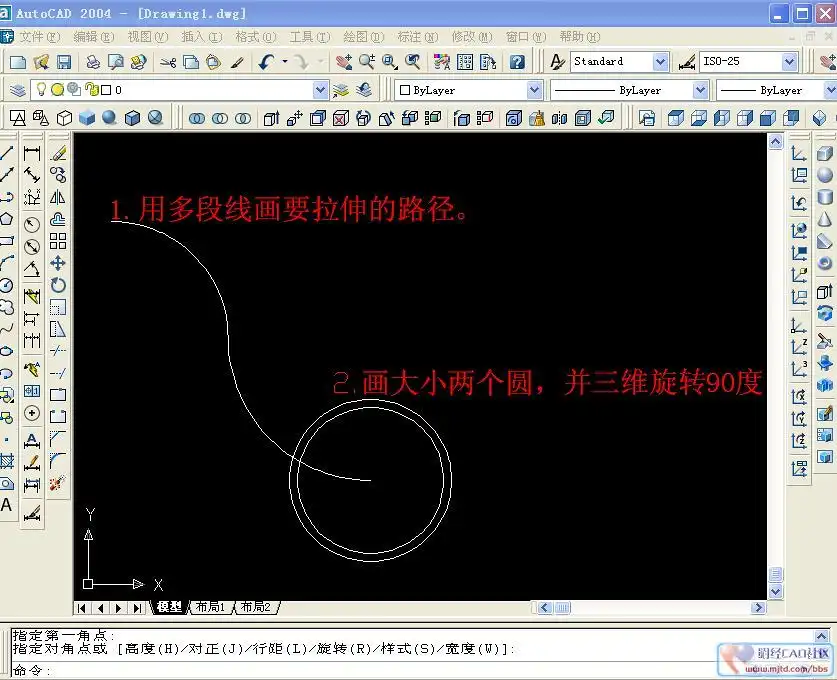Click the ByLayer color square swatch
Viewport: 837px width, 680px height.
[x=405, y=90]
